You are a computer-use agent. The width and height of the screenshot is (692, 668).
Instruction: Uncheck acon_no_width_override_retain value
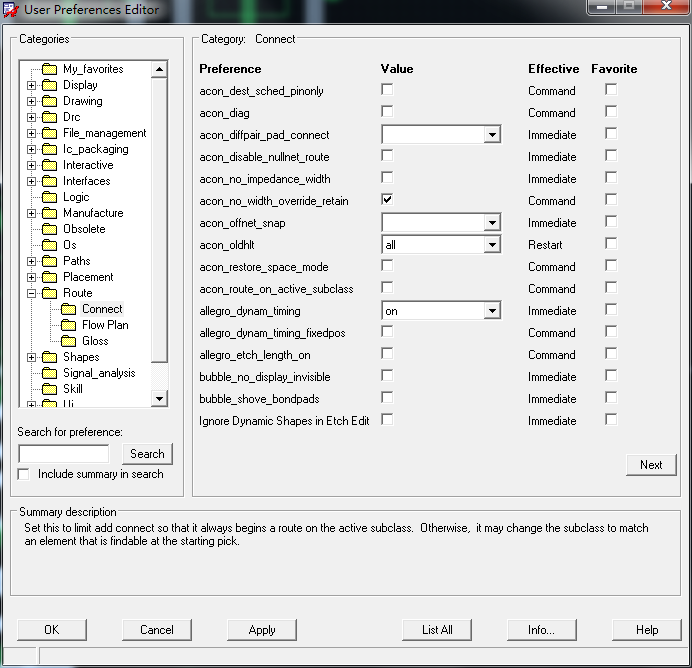(x=387, y=200)
